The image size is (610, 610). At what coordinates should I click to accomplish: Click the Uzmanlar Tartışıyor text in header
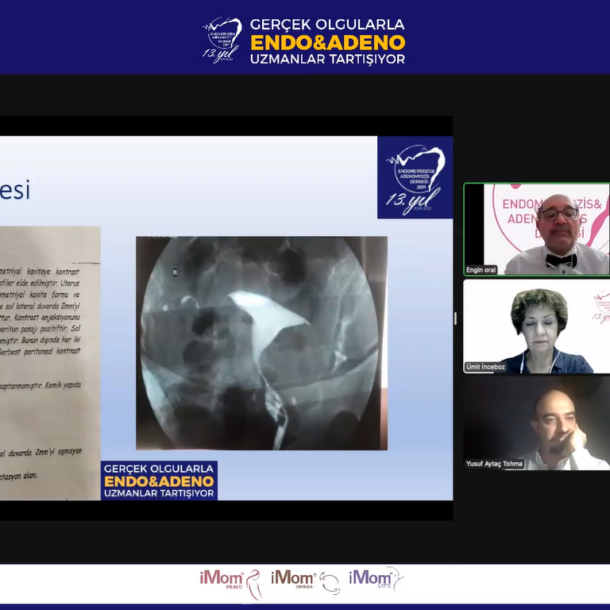[327, 60]
